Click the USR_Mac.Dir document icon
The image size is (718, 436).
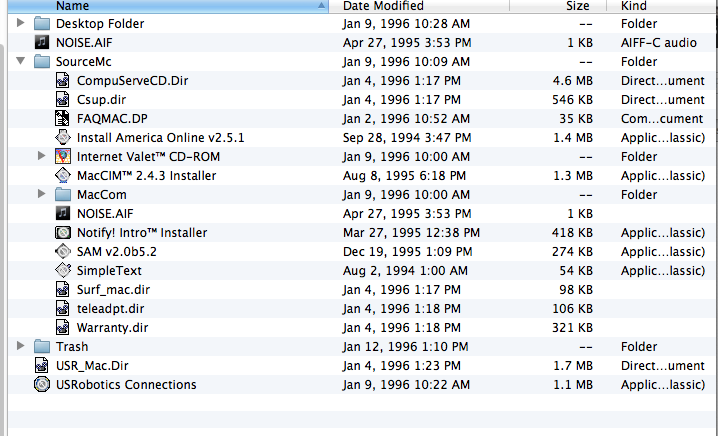click(x=42, y=365)
